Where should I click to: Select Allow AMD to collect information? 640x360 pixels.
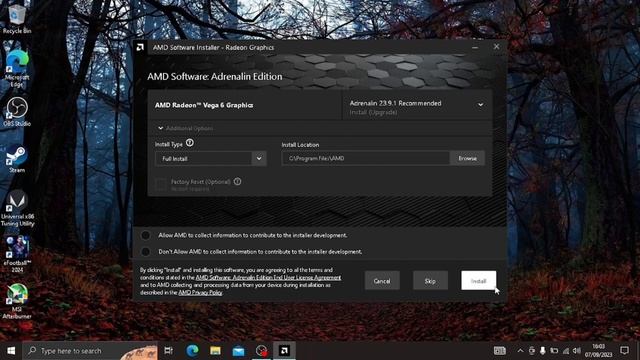coord(146,235)
